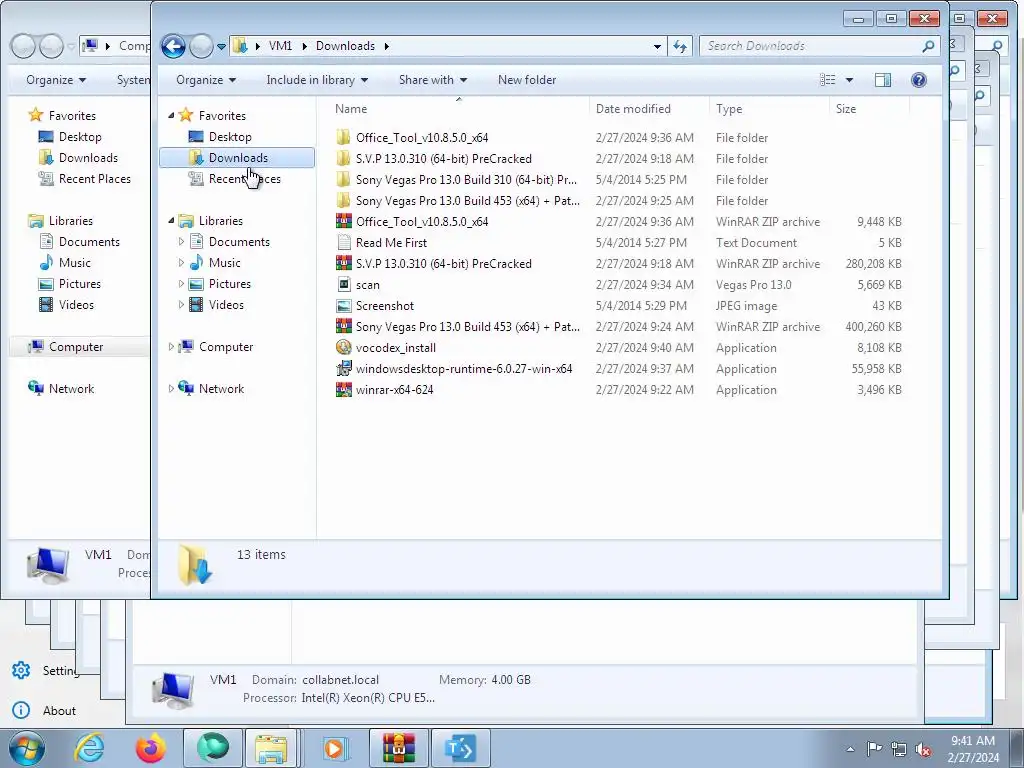This screenshot has height=768, width=1024.
Task: Select Sony Vegas Pro Build 310 folder icon
Action: tap(344, 179)
